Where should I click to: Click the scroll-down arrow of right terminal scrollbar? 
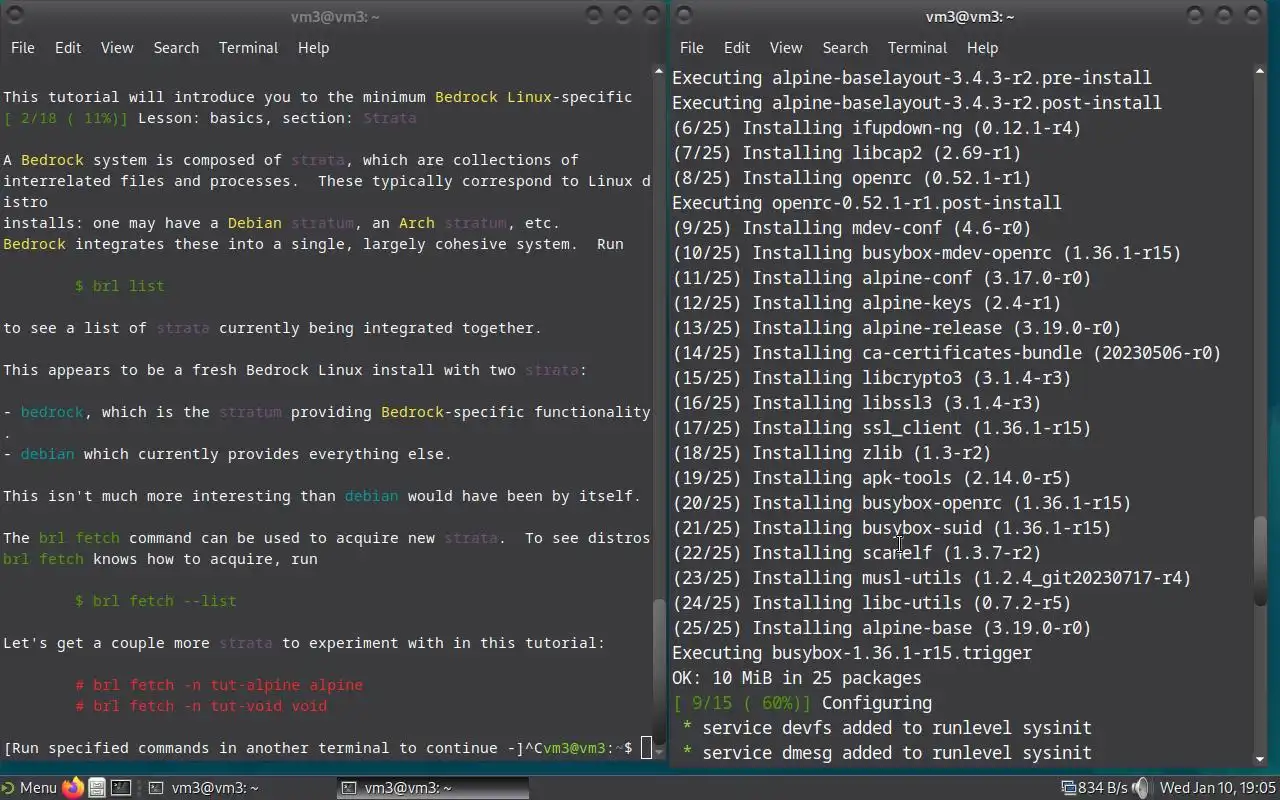click(1260, 757)
